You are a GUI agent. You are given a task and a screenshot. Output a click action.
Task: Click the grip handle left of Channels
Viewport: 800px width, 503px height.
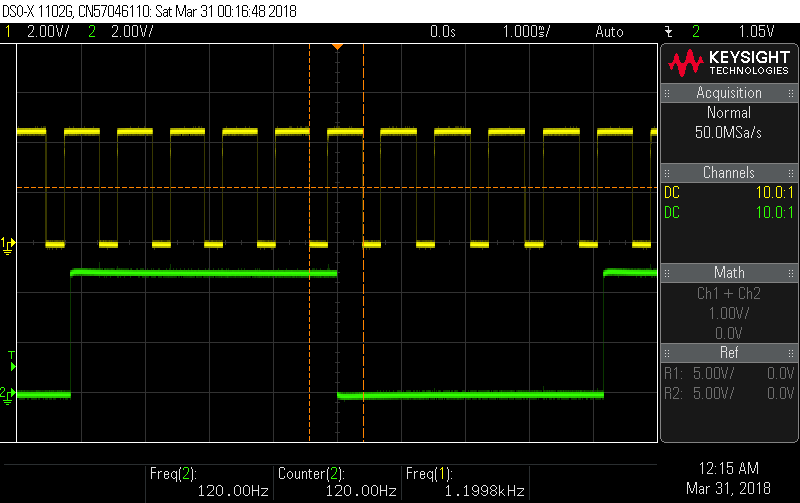[667, 173]
